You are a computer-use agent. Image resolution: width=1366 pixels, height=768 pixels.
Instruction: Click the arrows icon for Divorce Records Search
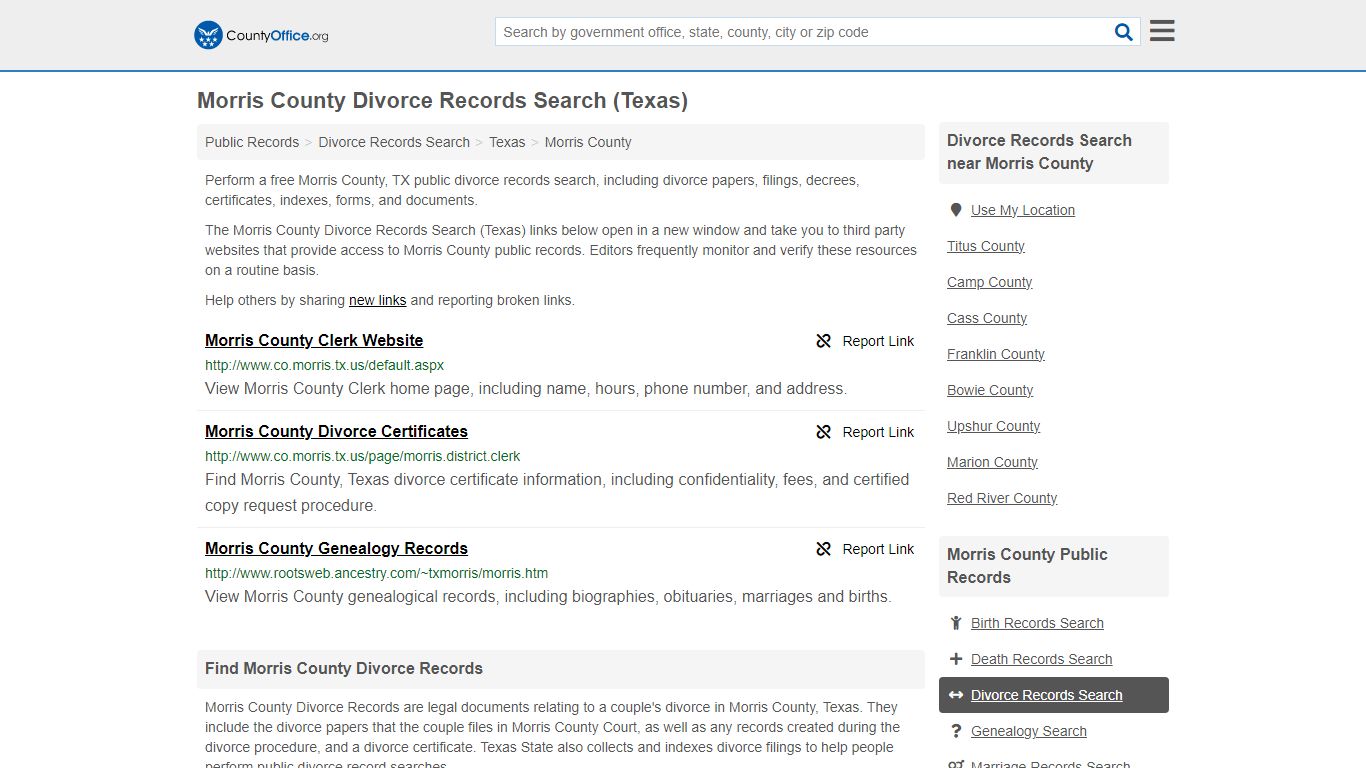(956, 695)
